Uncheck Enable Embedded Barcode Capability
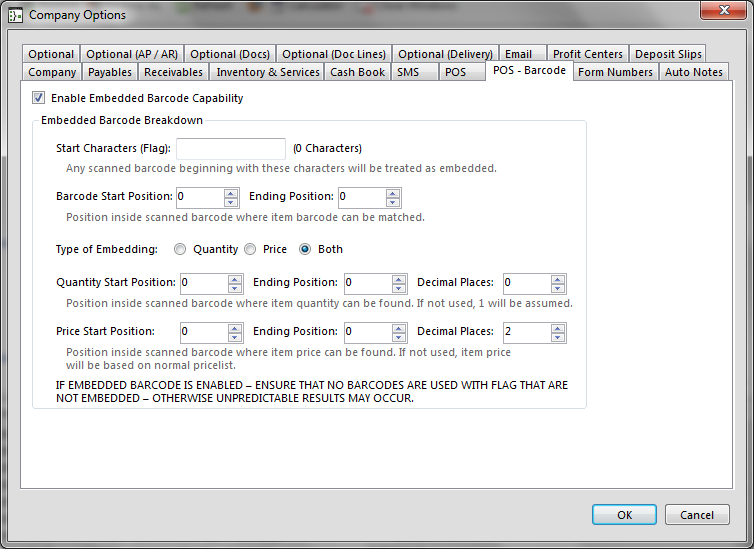 click(39, 98)
